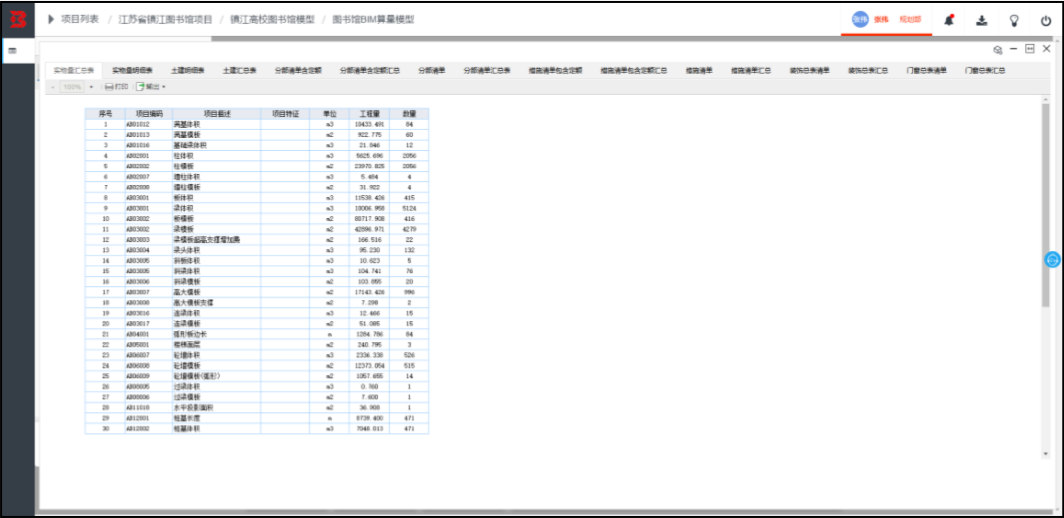
Task: Open the 土建汇总表 tab
Action: pyautogui.click(x=240, y=70)
